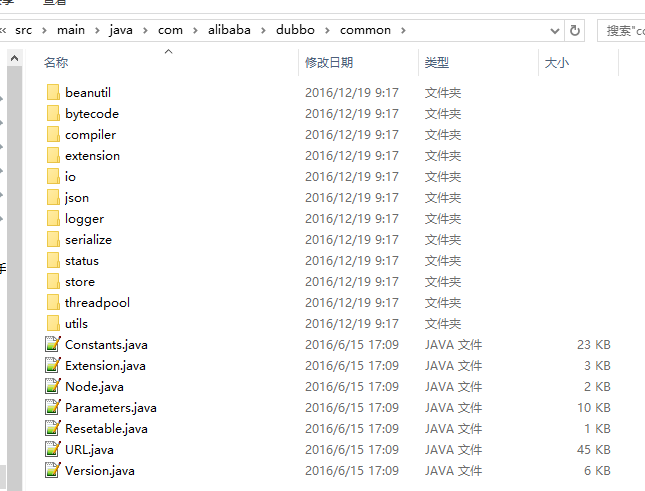Click the Parameters.java file icon

[53, 407]
